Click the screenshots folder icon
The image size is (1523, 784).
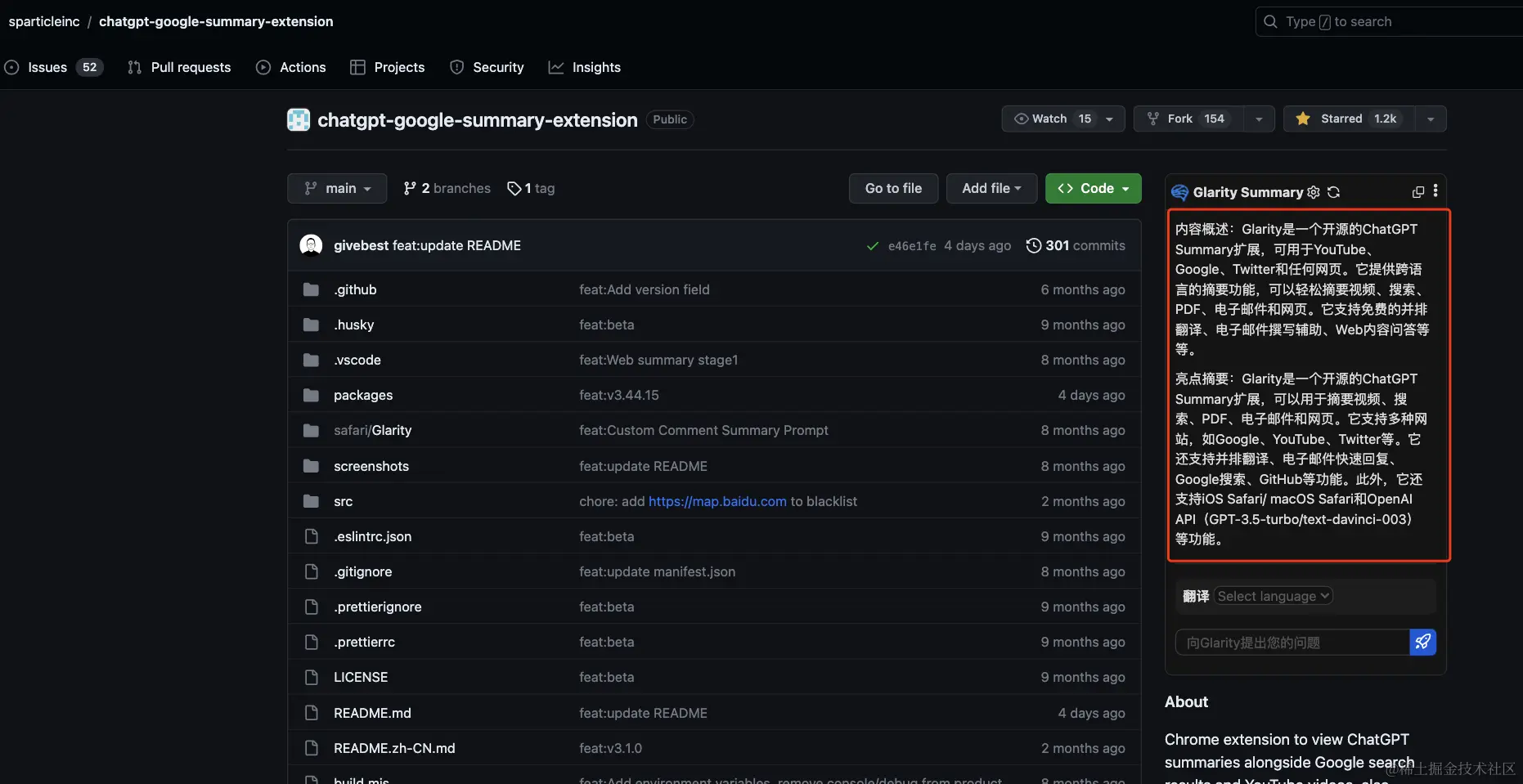311,466
